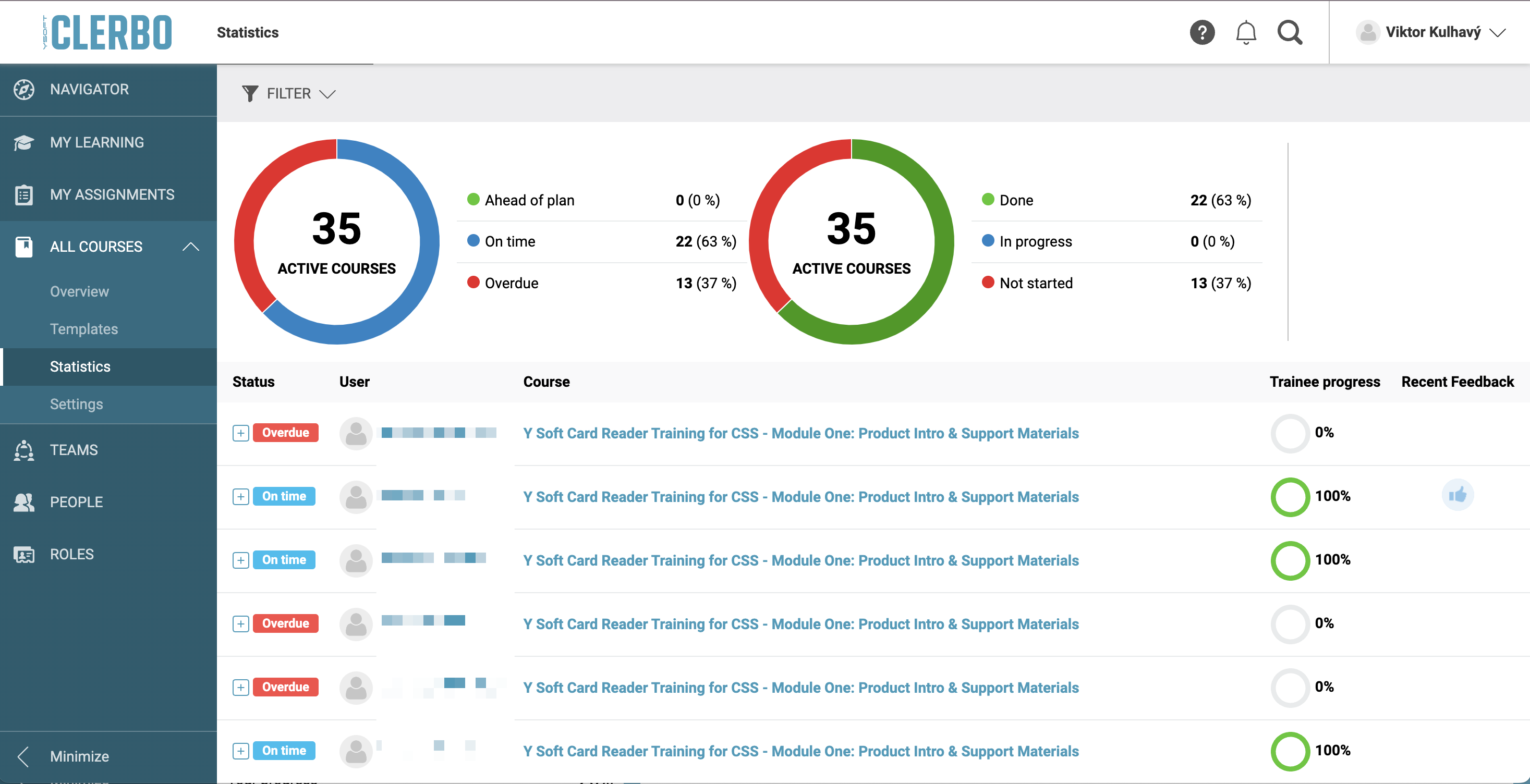The width and height of the screenshot is (1530, 784).
Task: Click the All Courses book icon
Action: coord(24,247)
